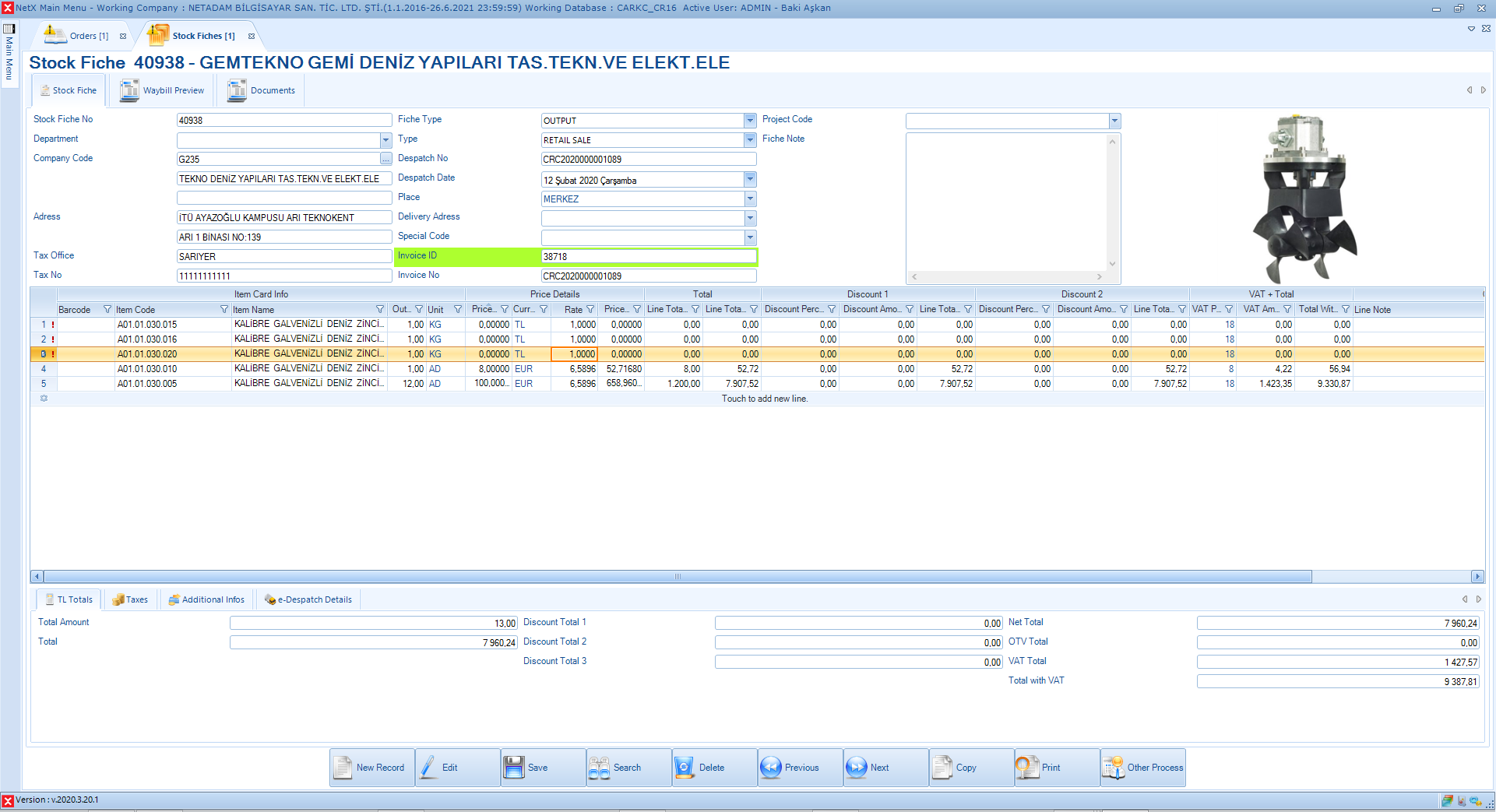Open the Taxes tab
The height and width of the screenshot is (812, 1496).
[x=130, y=599]
